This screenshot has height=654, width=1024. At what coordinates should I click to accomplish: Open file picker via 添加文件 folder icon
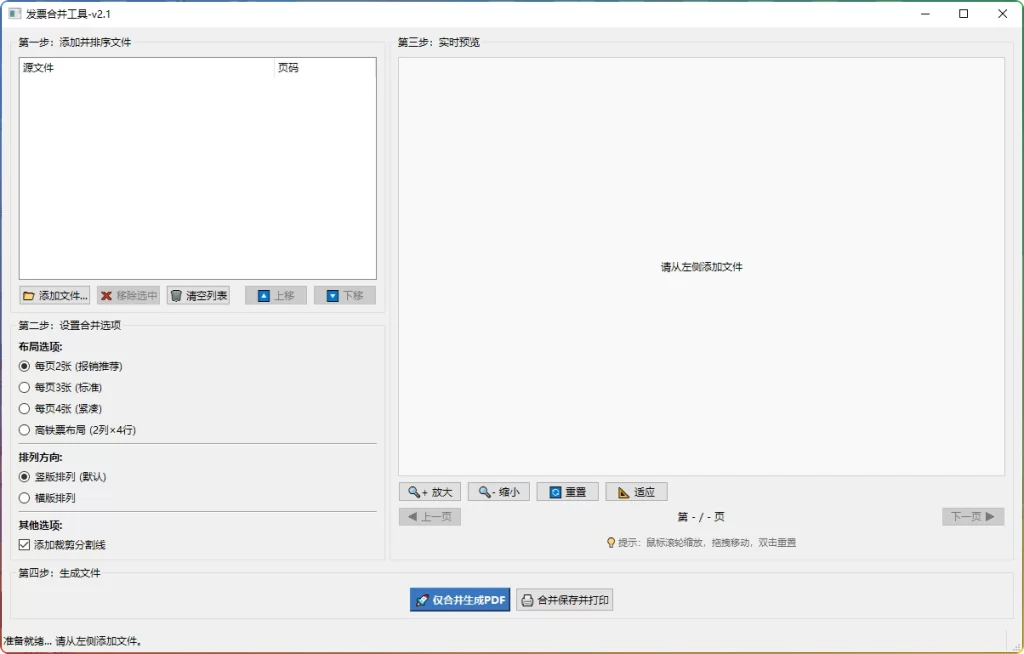pos(30,295)
